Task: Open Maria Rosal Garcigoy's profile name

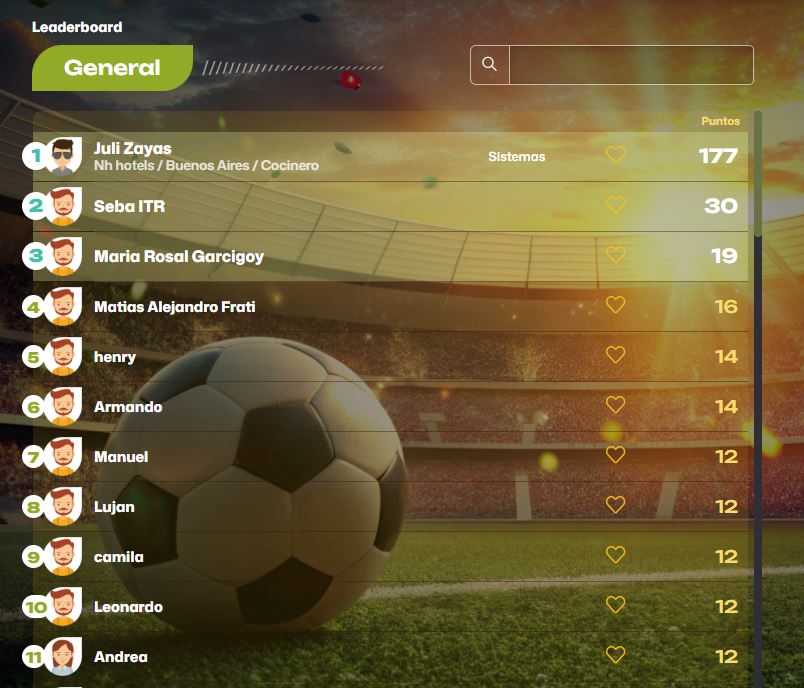Action: (179, 256)
